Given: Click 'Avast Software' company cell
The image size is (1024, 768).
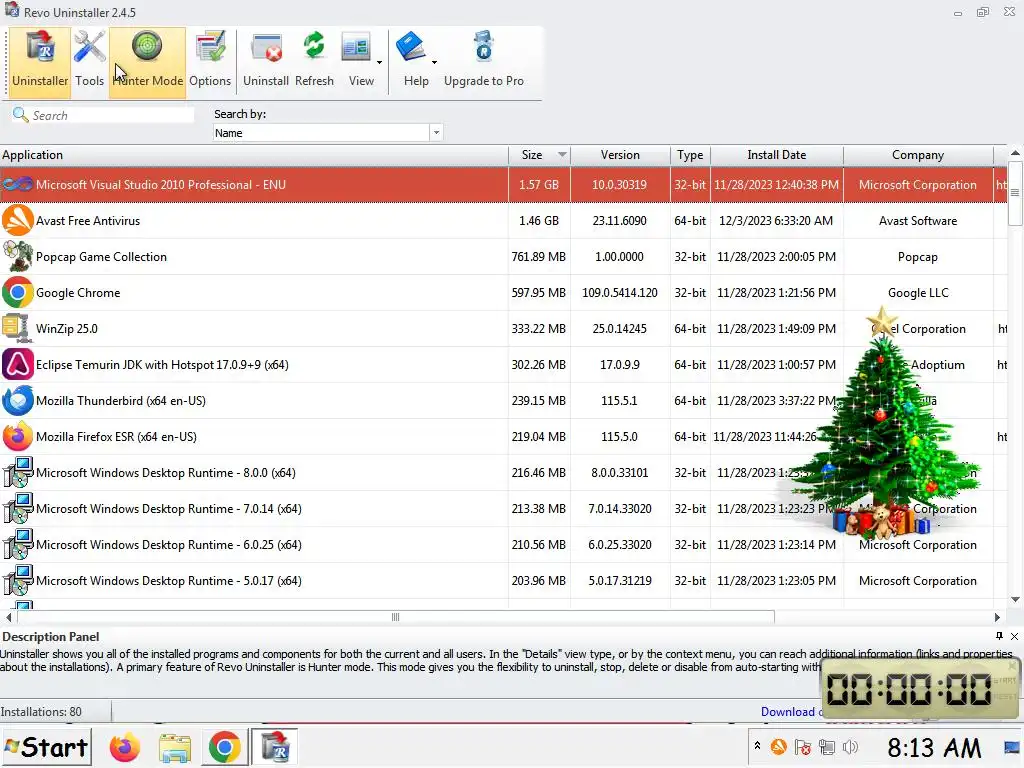Looking at the screenshot, I should [918, 221].
